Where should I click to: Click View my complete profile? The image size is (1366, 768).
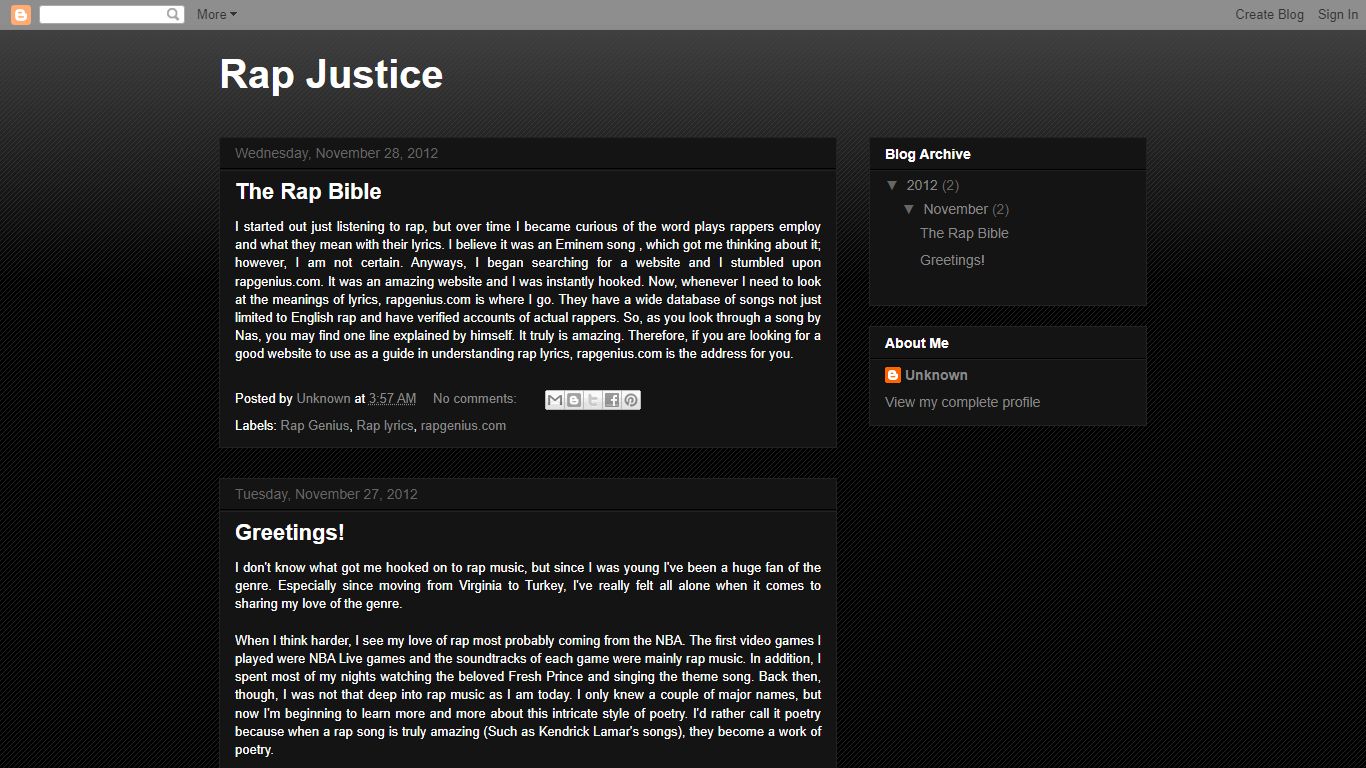962,402
